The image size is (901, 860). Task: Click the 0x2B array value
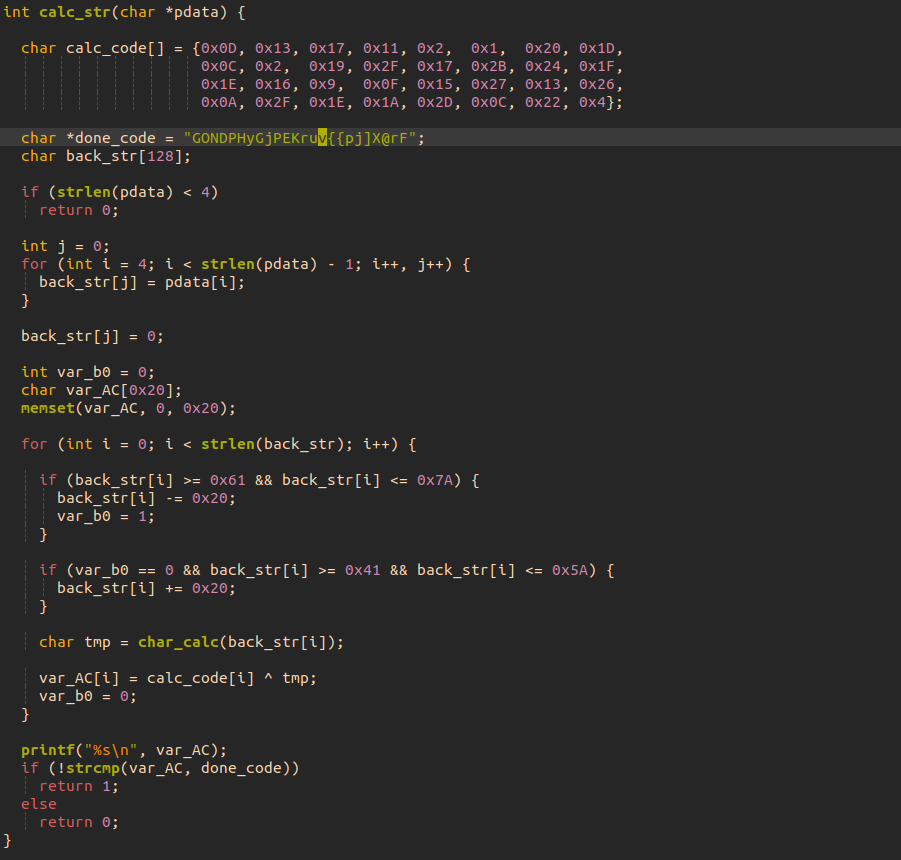point(488,67)
